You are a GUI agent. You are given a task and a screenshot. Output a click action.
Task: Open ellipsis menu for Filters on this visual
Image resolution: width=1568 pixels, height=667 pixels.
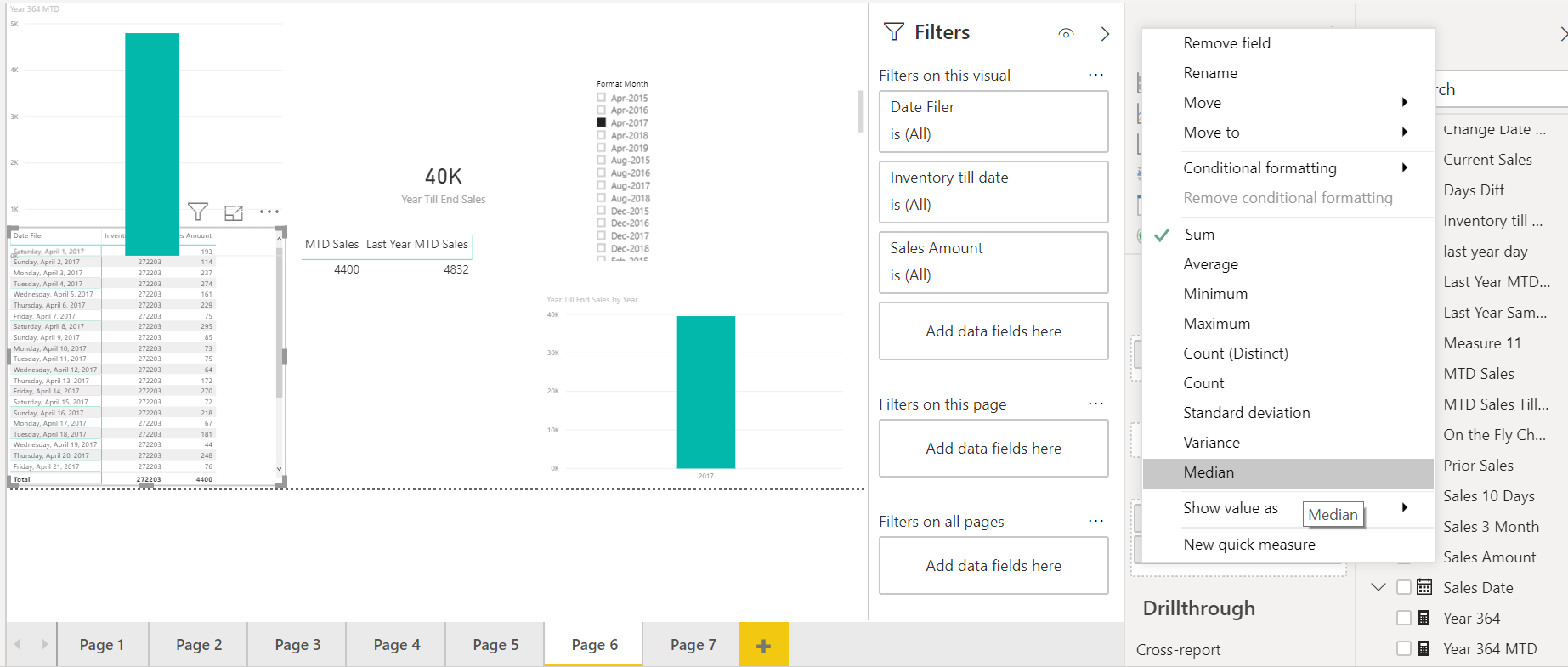1096,75
